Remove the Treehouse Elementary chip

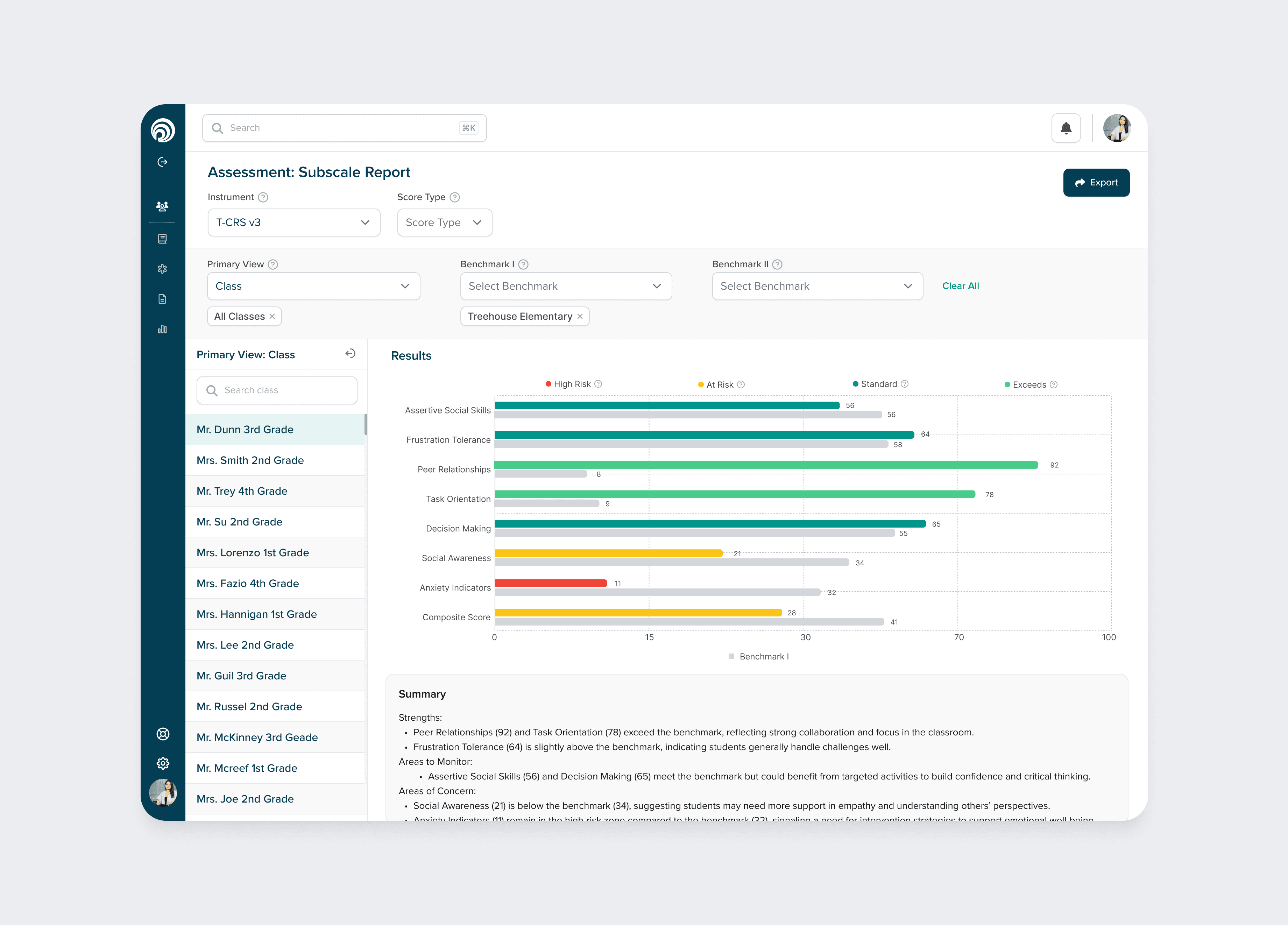[580, 316]
